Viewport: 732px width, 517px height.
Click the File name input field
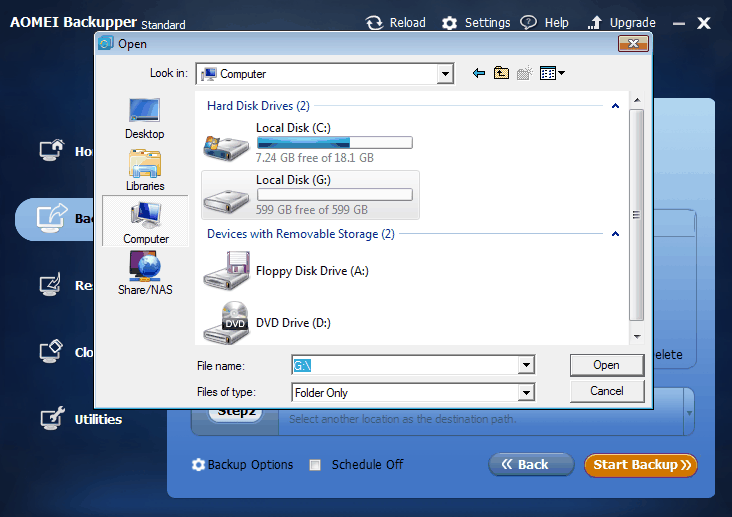coord(405,365)
